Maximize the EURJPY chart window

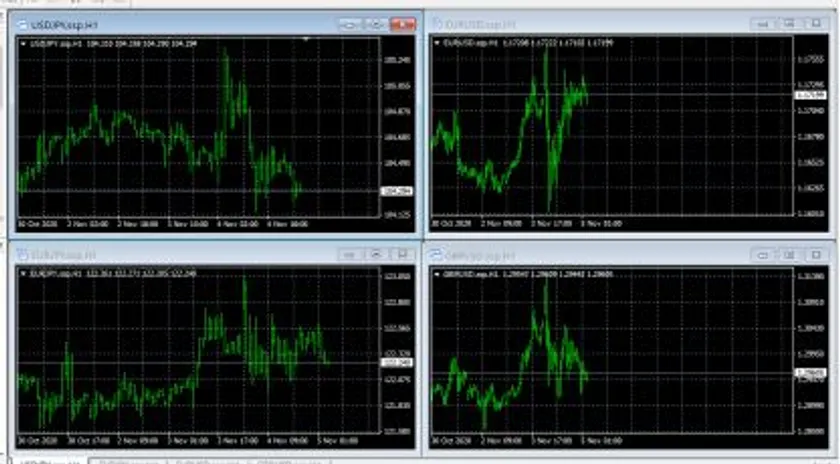(376, 255)
